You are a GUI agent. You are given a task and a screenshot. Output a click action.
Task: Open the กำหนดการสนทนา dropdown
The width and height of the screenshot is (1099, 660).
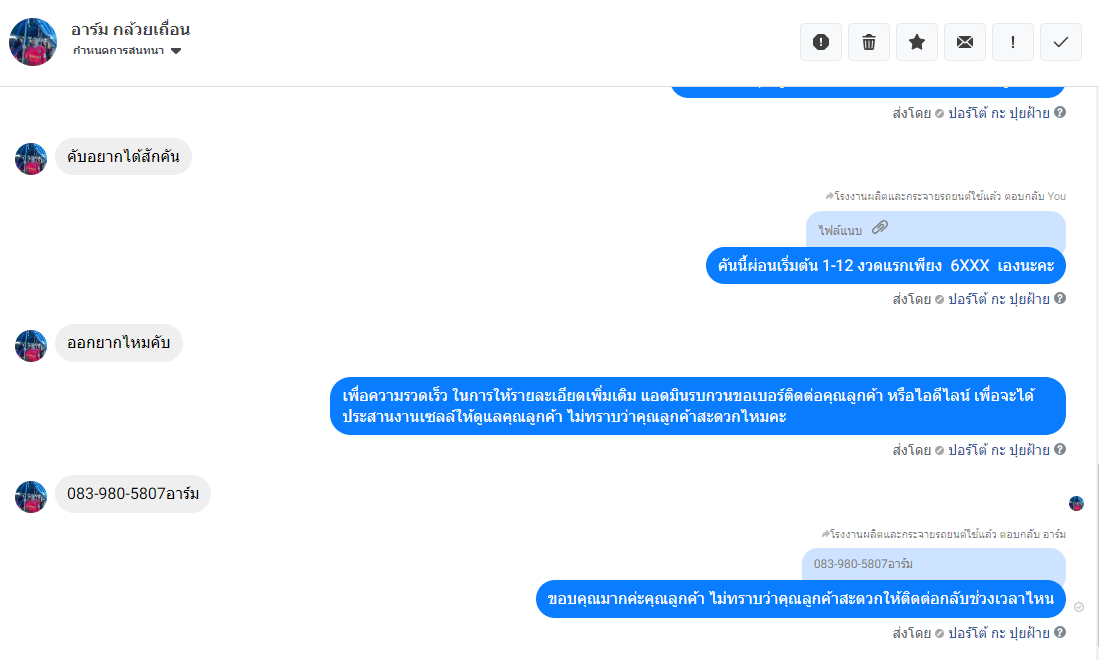pos(127,50)
